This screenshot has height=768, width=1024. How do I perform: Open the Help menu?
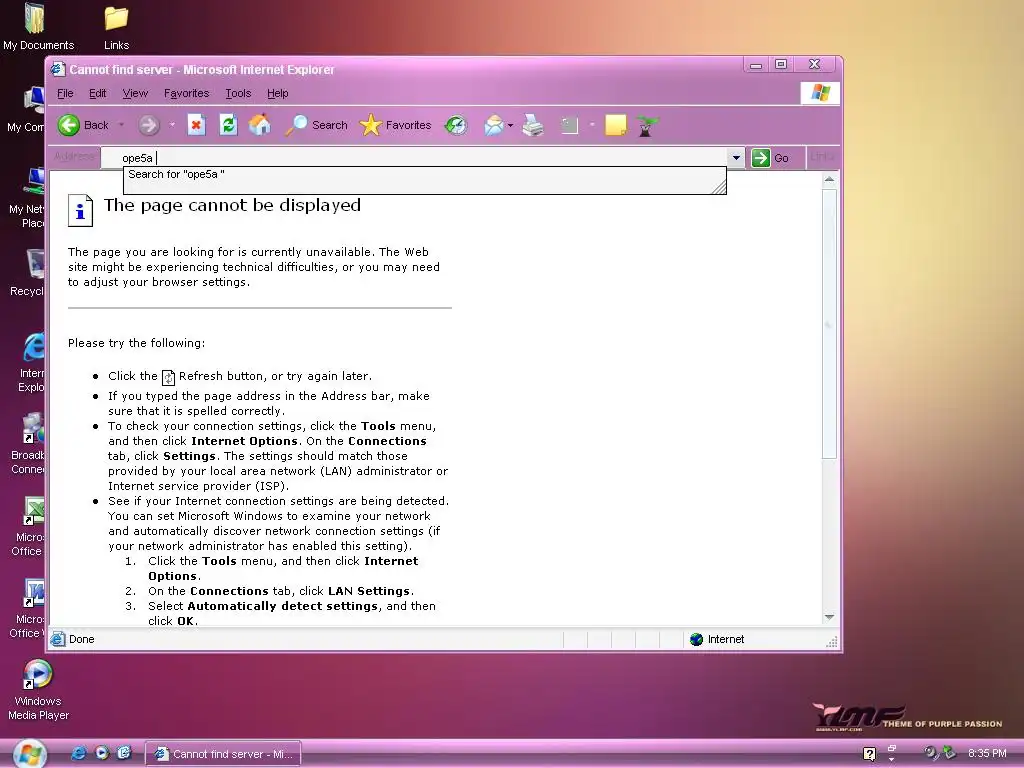[x=278, y=93]
